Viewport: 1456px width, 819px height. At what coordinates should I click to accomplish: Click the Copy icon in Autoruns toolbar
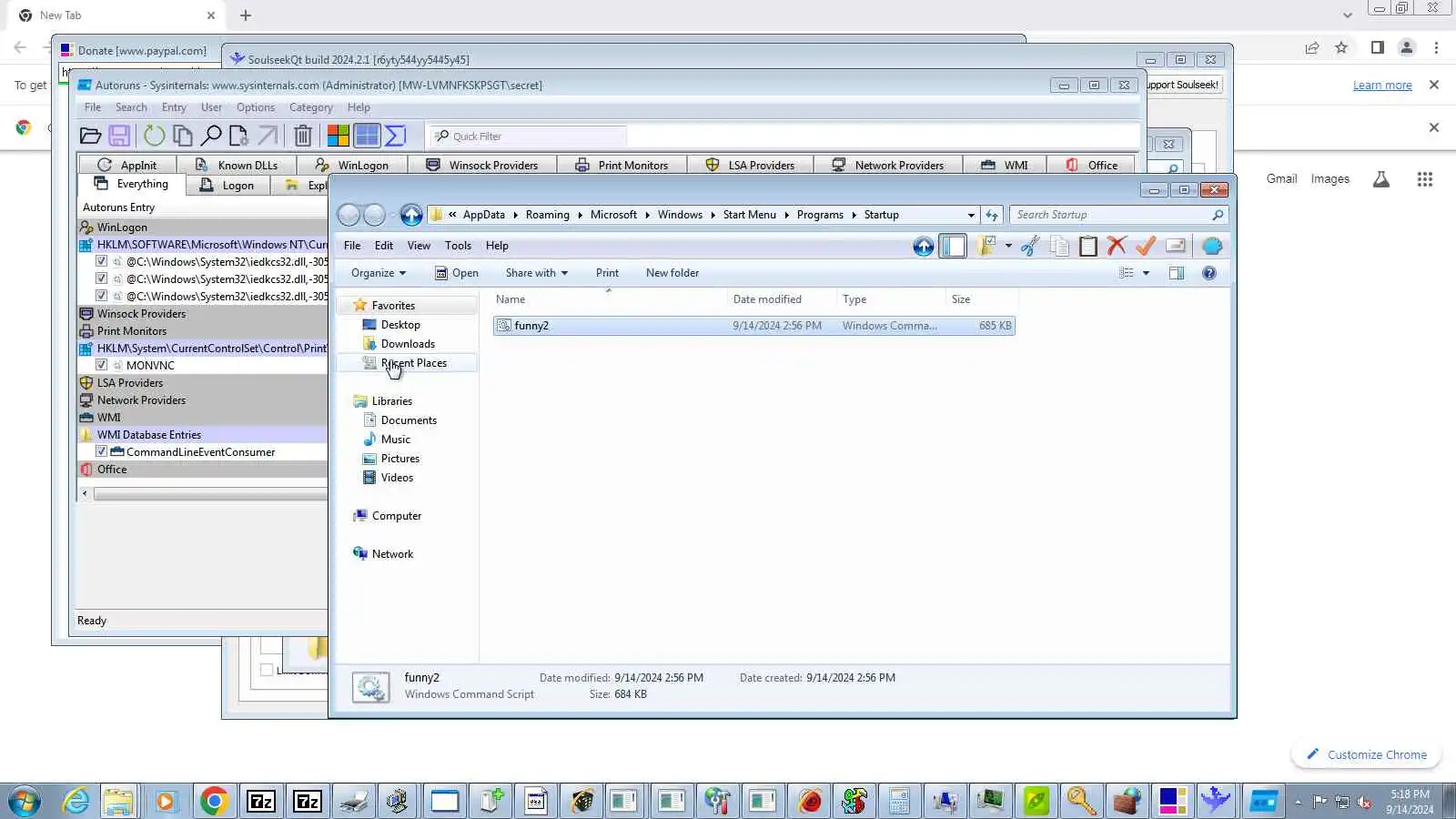183,136
